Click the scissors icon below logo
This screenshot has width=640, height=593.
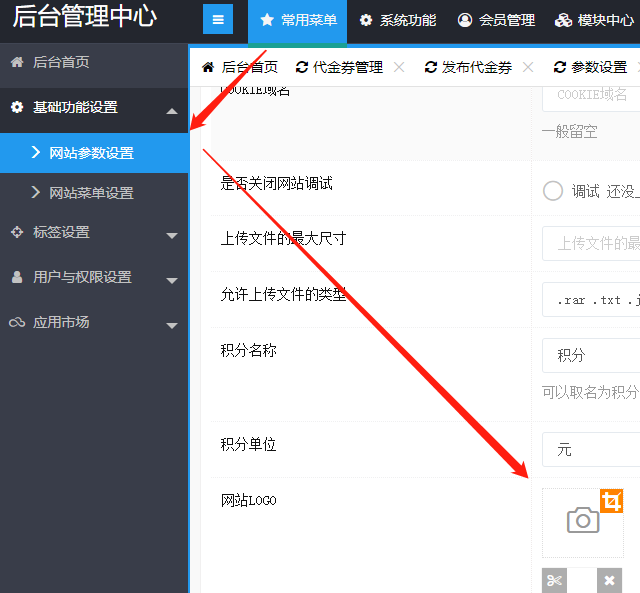(x=554, y=581)
